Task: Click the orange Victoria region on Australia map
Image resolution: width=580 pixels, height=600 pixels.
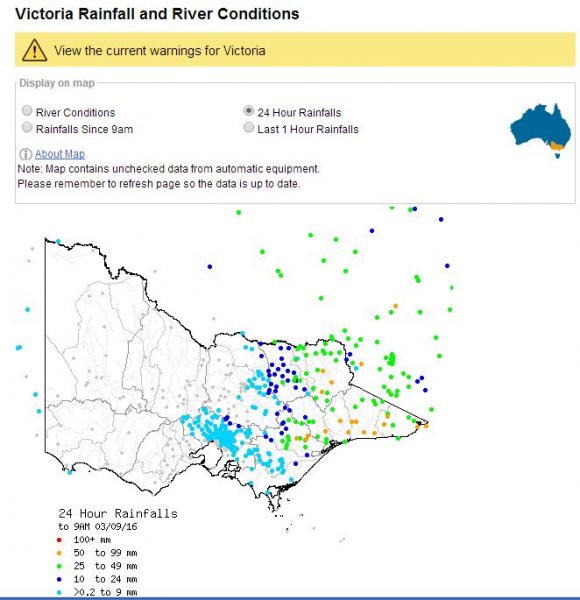Action: pyautogui.click(x=557, y=145)
